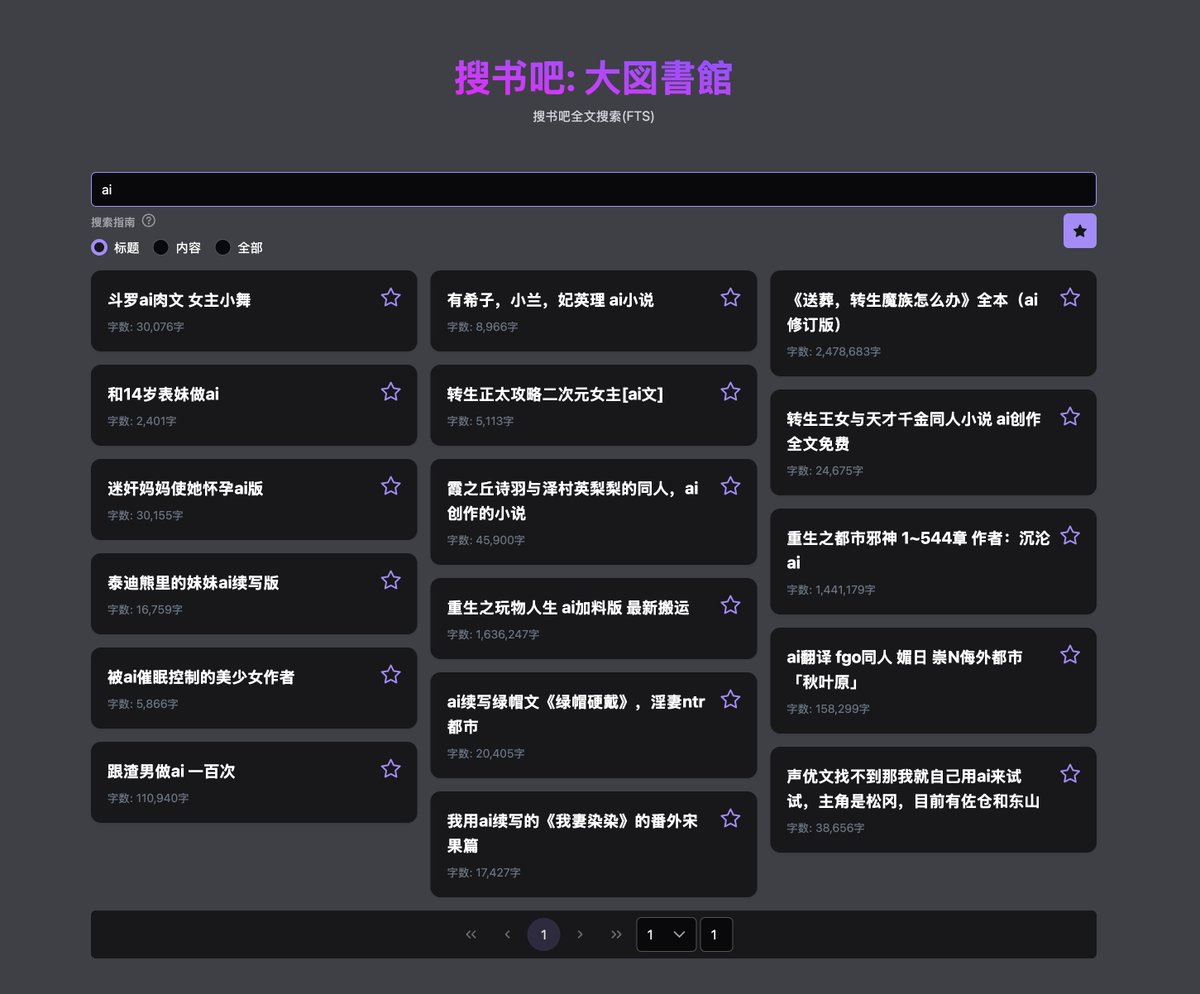Select the 全部 search scope radio
Screen dimensions: 1200x994
[223, 247]
